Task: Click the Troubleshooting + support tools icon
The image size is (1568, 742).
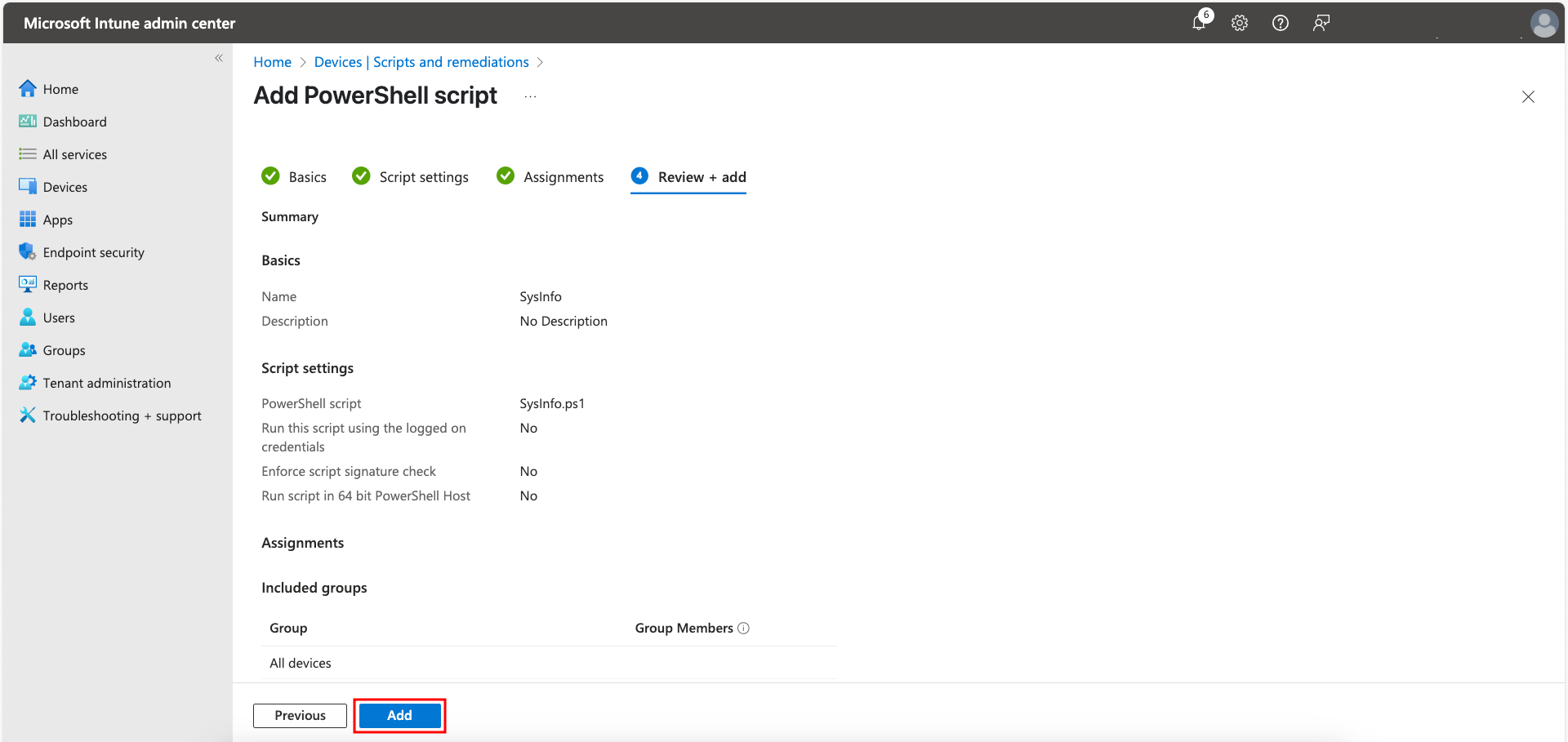Action: (x=28, y=415)
